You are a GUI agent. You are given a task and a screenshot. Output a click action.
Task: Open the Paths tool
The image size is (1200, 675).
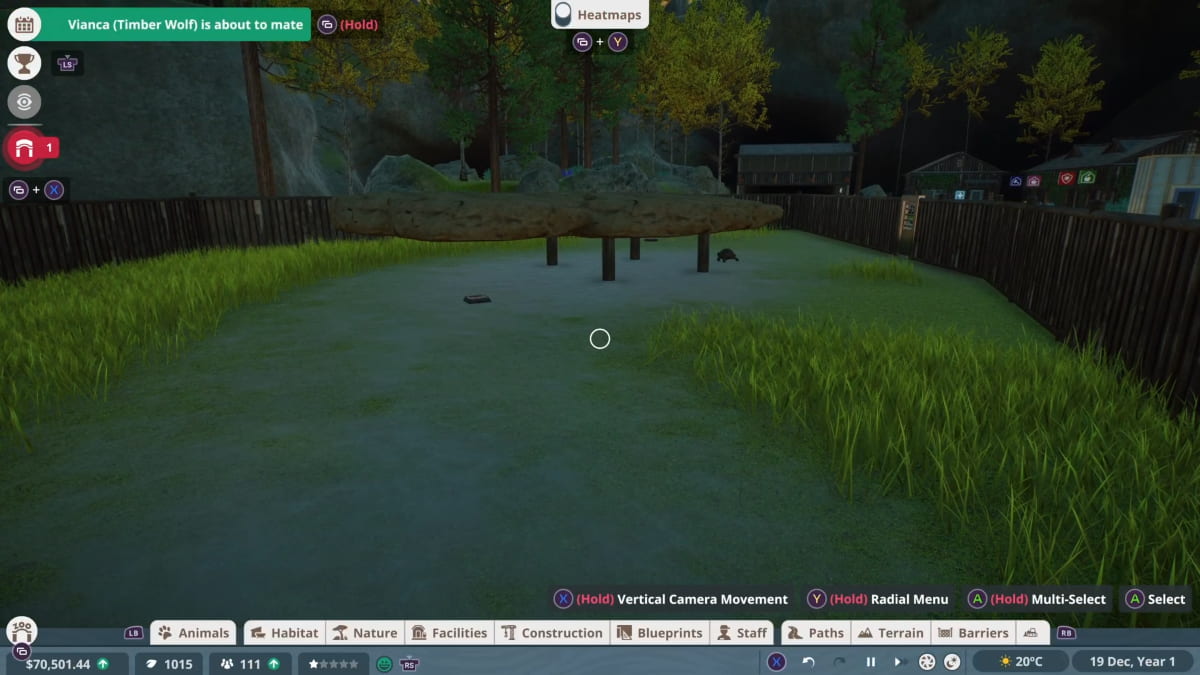pyautogui.click(x=815, y=632)
